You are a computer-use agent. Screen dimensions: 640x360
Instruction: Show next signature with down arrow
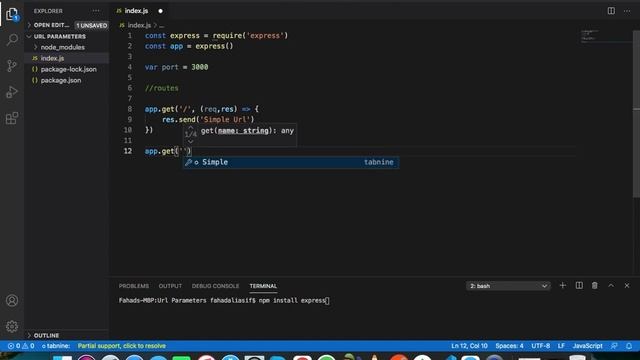pos(191,141)
